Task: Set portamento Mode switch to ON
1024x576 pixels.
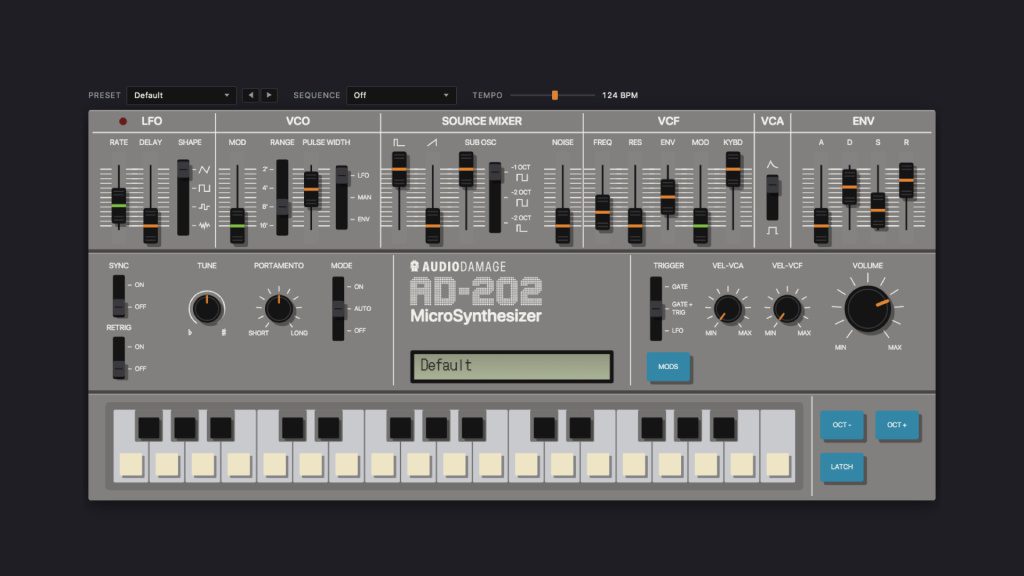Action: (359, 287)
